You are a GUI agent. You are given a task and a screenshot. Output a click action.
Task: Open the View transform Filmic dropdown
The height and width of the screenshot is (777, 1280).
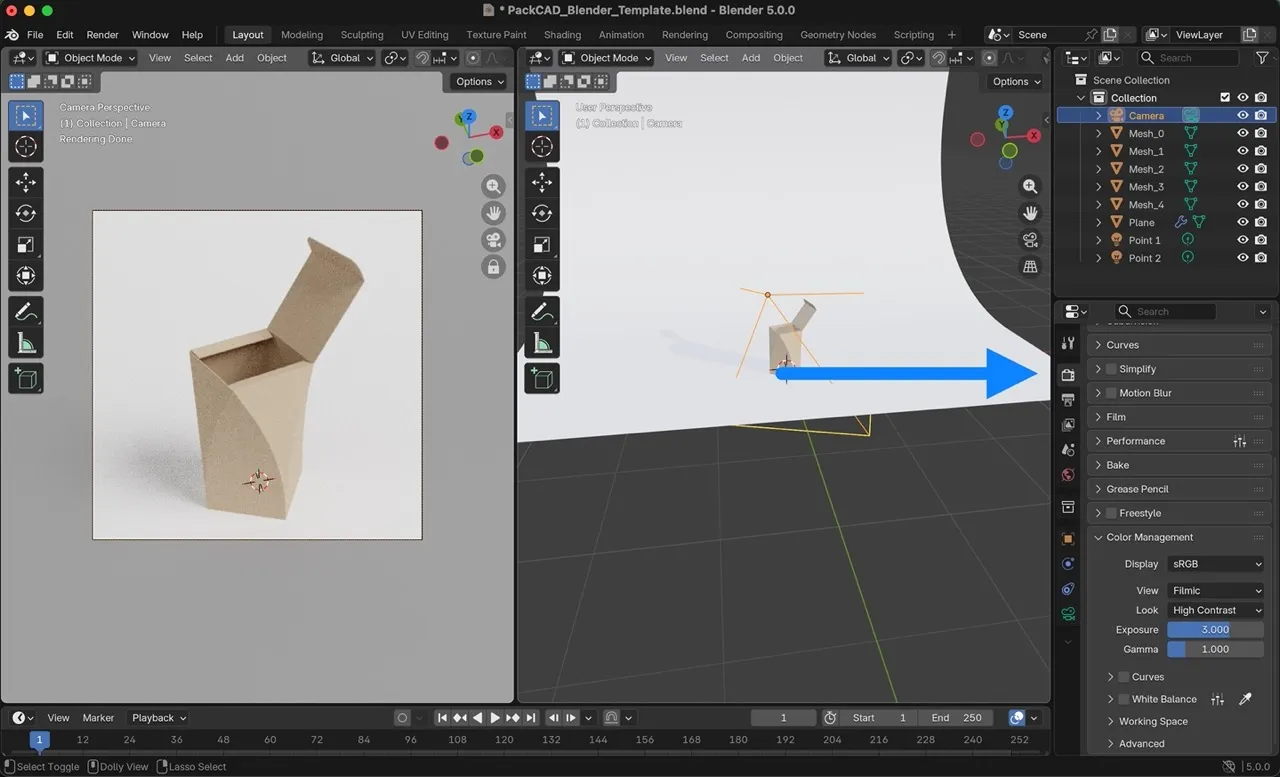coord(1215,590)
